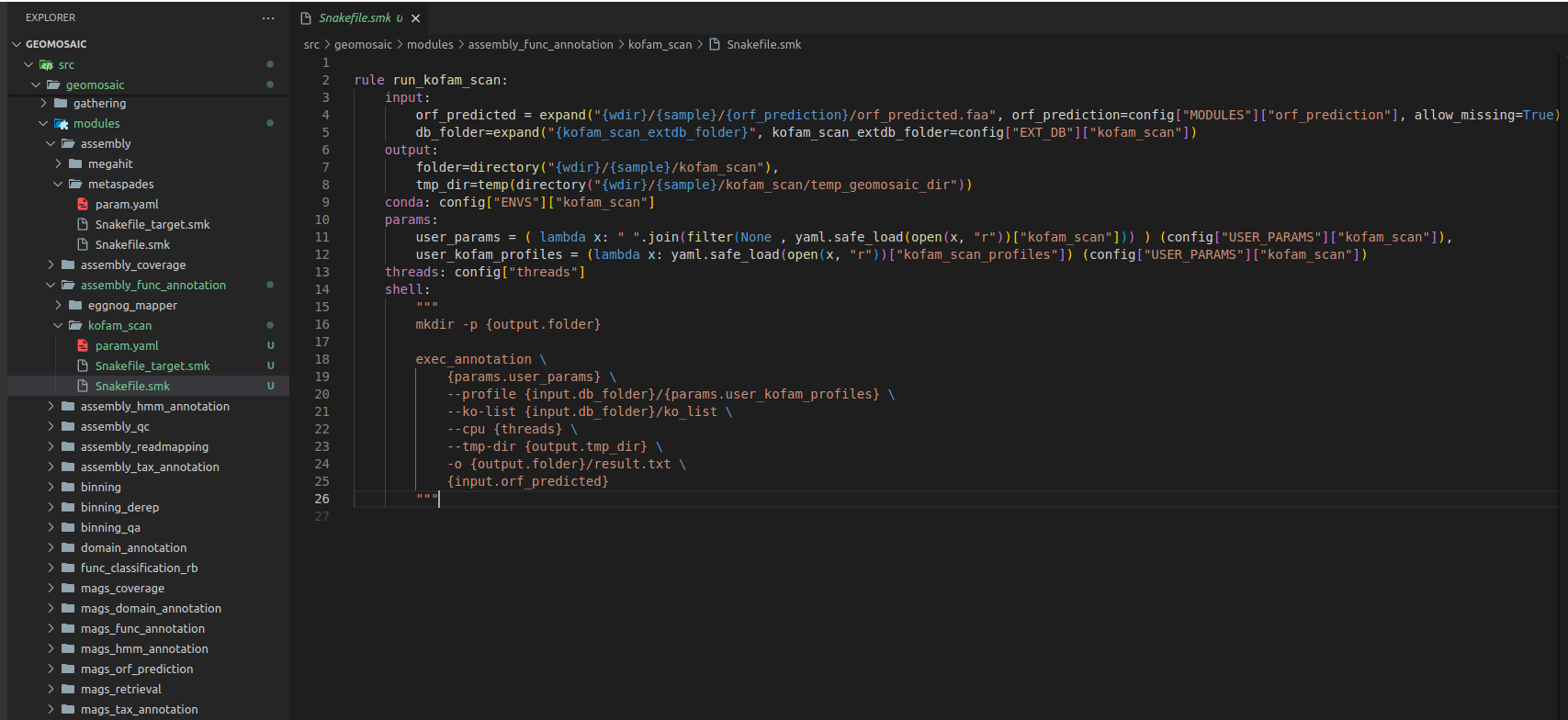The image size is (1568, 720).
Task: Click 'threads: config["threads"]' code line
Action: coord(485,272)
